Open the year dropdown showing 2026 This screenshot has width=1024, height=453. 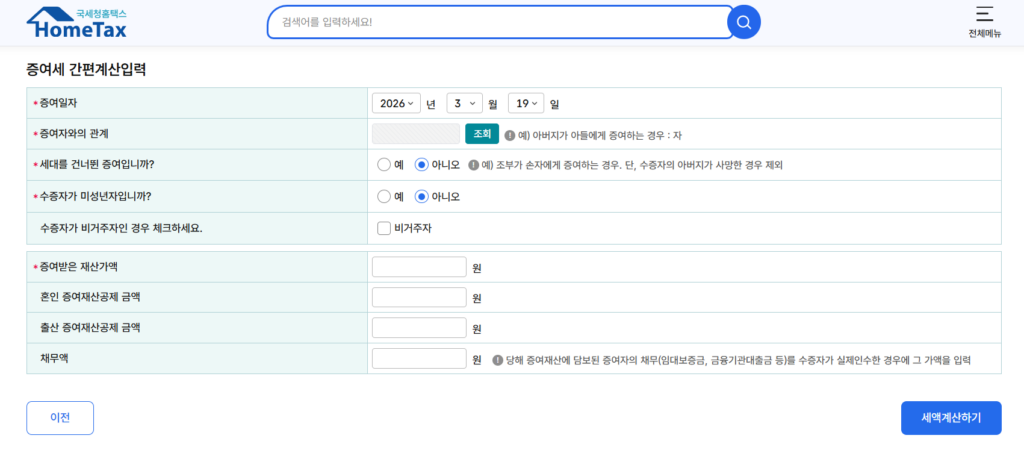[396, 103]
